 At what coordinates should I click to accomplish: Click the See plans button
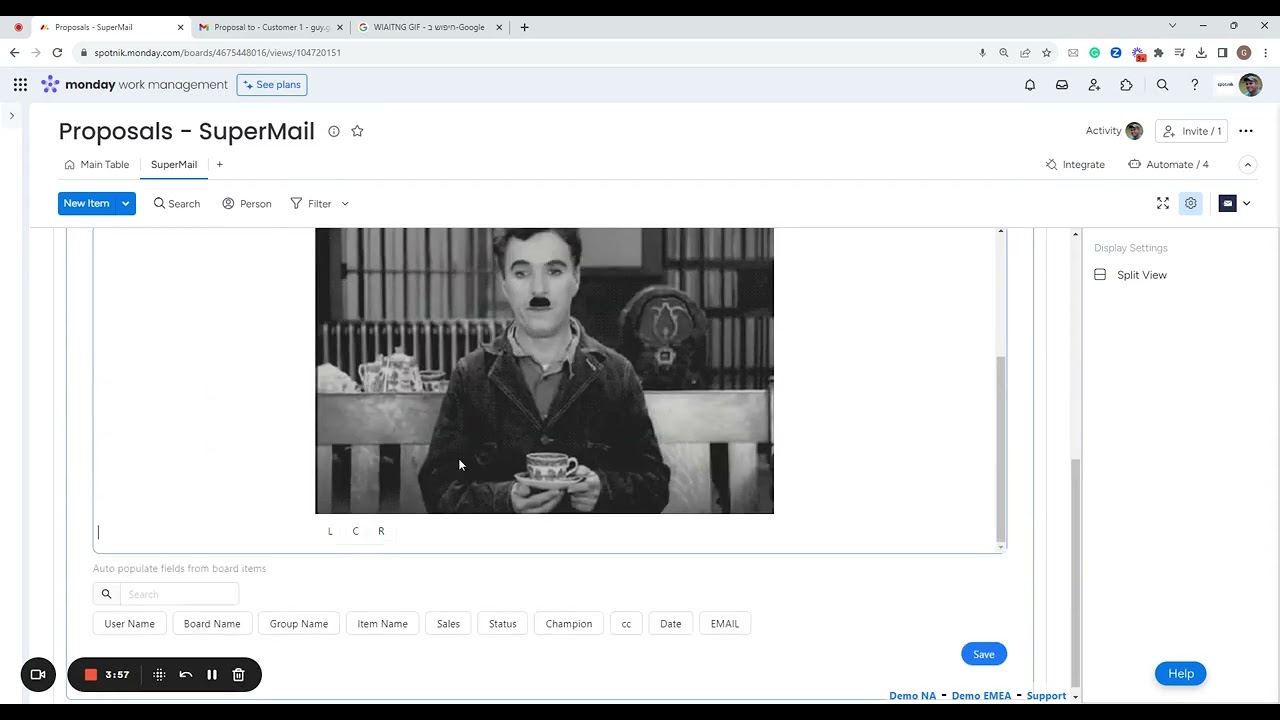pyautogui.click(x=272, y=85)
